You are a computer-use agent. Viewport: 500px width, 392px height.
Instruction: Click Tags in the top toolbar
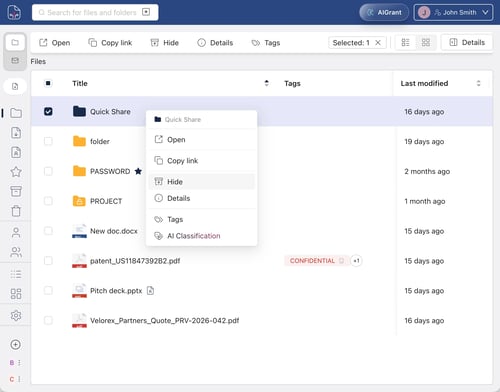266,43
